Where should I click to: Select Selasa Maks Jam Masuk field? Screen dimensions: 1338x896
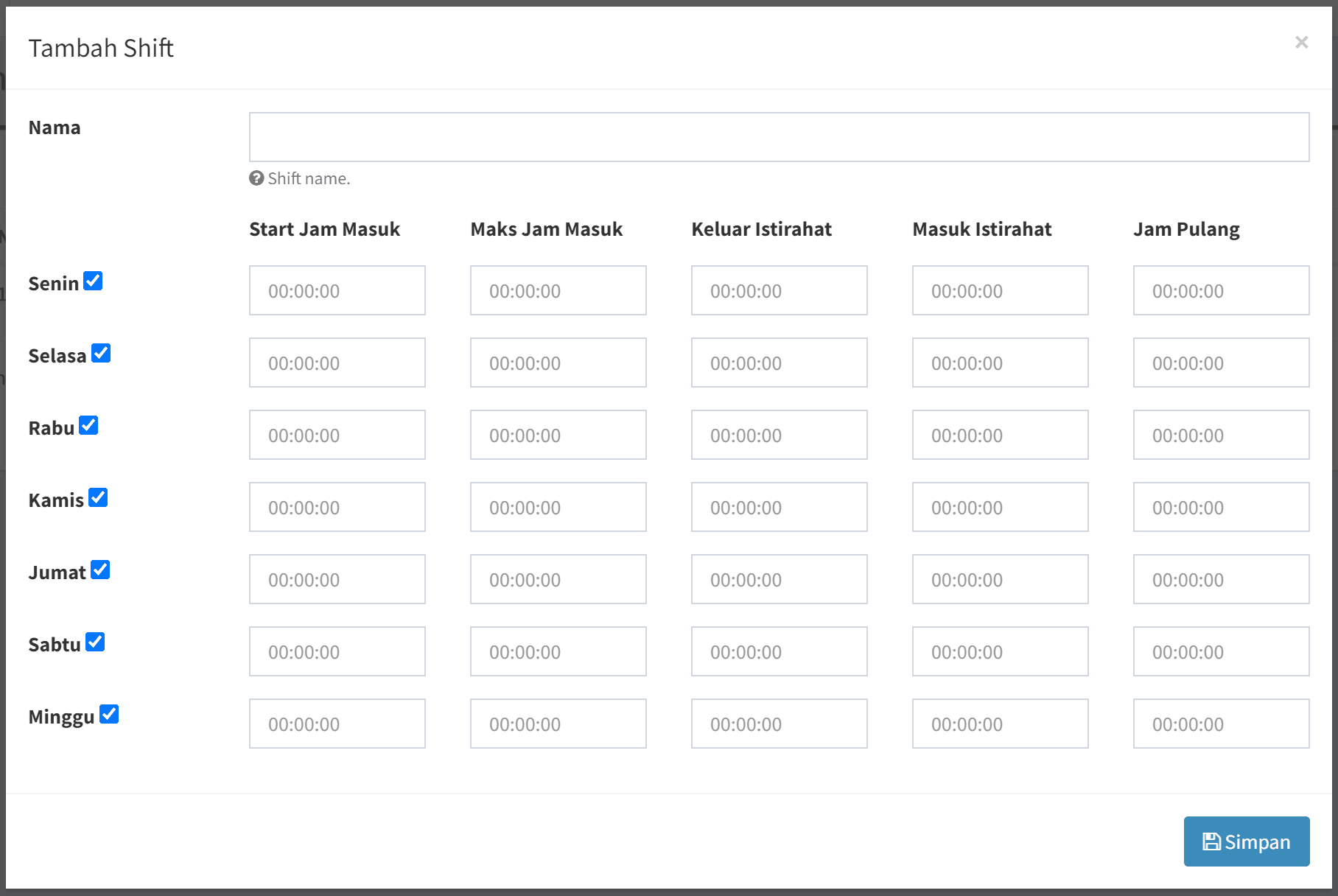point(558,363)
